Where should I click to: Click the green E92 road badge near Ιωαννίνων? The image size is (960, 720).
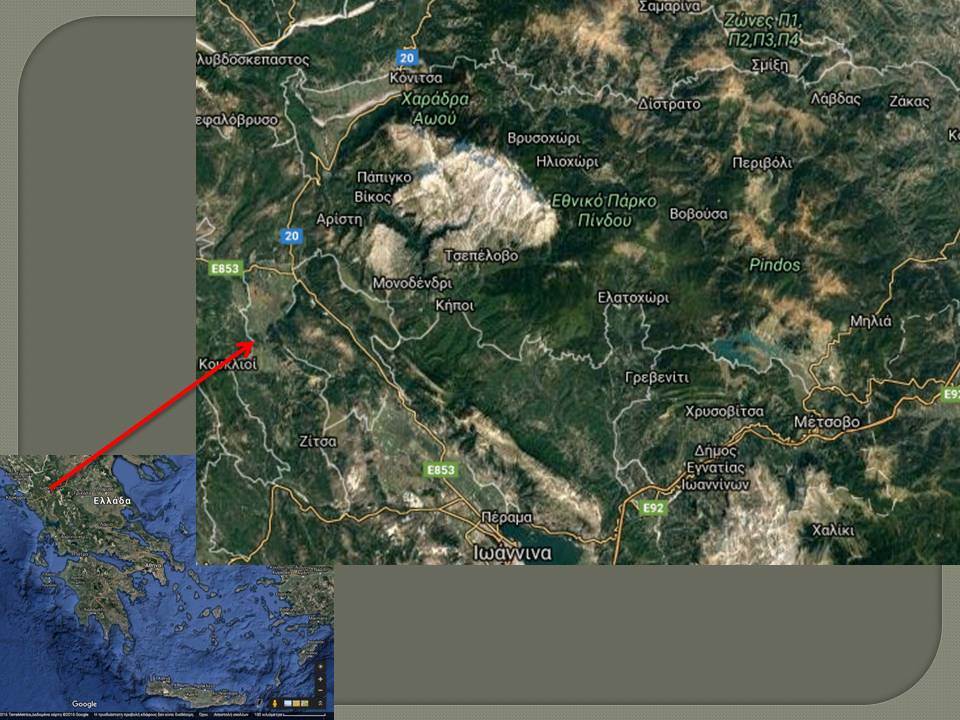pyautogui.click(x=653, y=508)
